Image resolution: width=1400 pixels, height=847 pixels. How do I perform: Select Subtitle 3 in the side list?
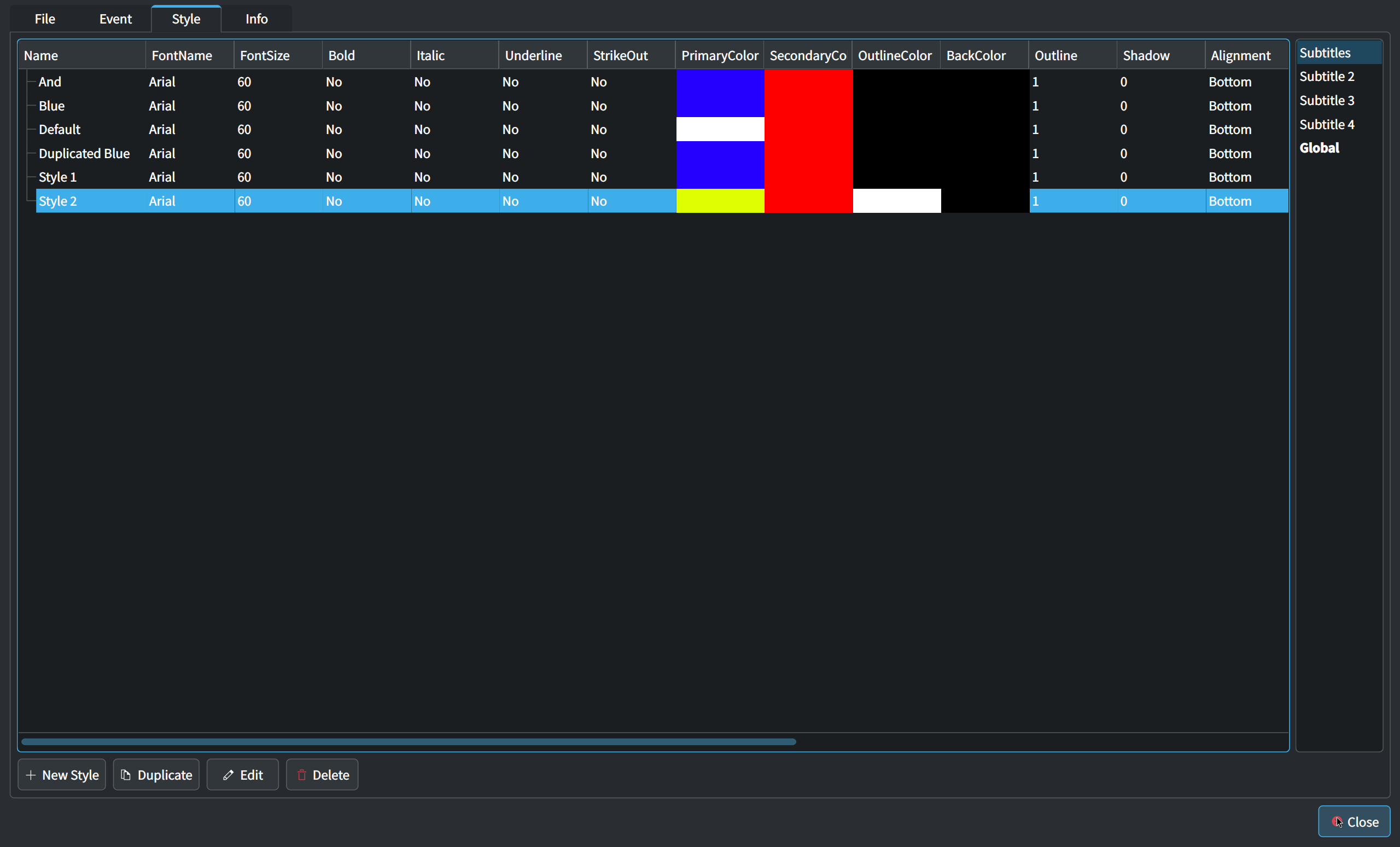pyautogui.click(x=1327, y=101)
